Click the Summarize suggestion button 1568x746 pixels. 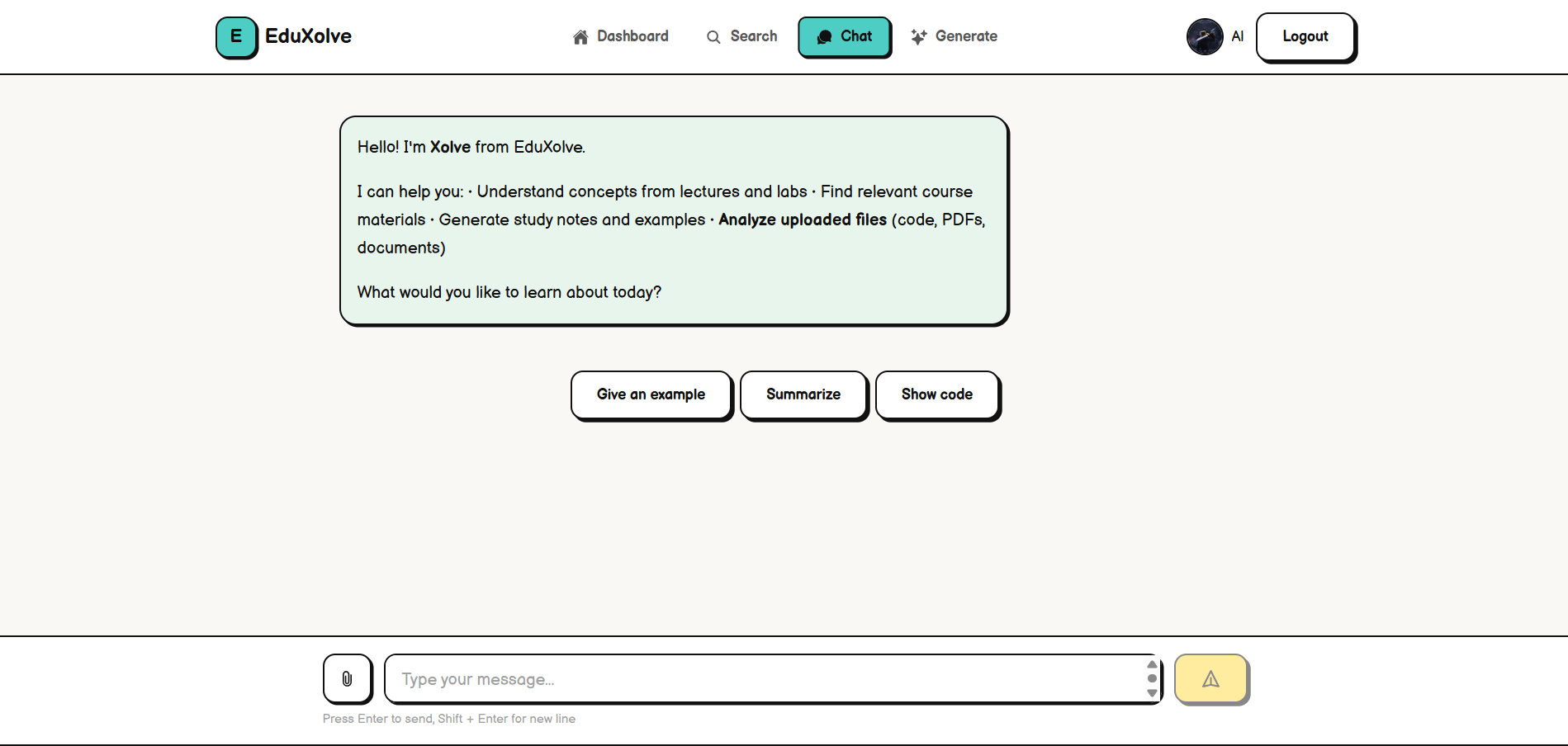803,394
